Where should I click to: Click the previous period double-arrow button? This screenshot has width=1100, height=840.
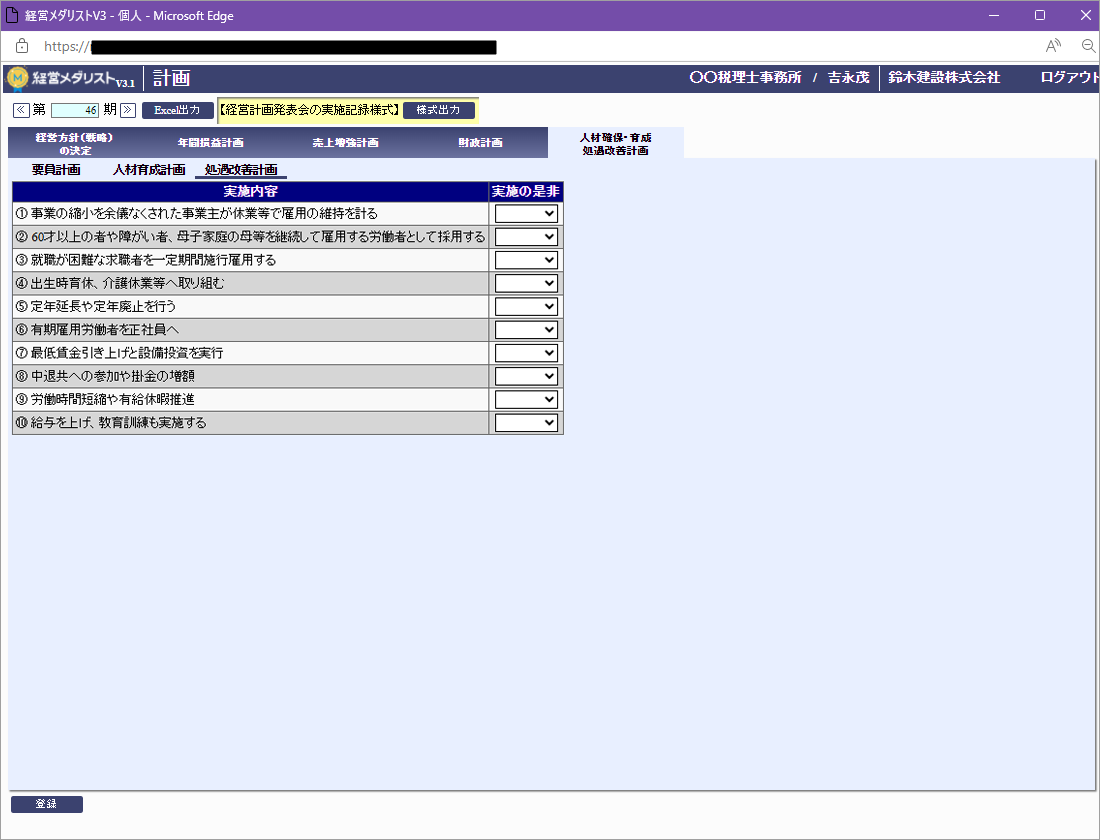[x=21, y=110]
